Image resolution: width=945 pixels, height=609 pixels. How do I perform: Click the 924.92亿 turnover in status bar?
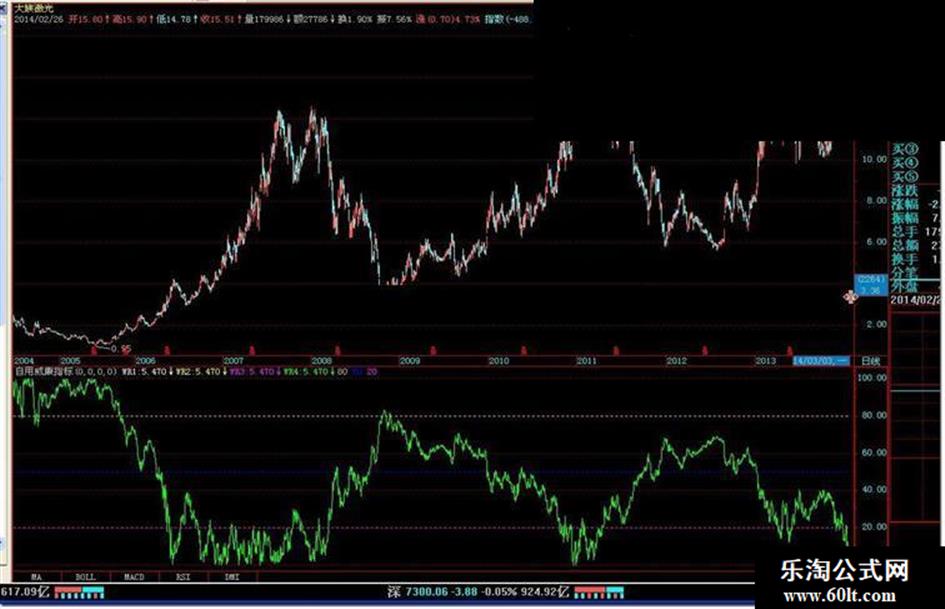[543, 592]
